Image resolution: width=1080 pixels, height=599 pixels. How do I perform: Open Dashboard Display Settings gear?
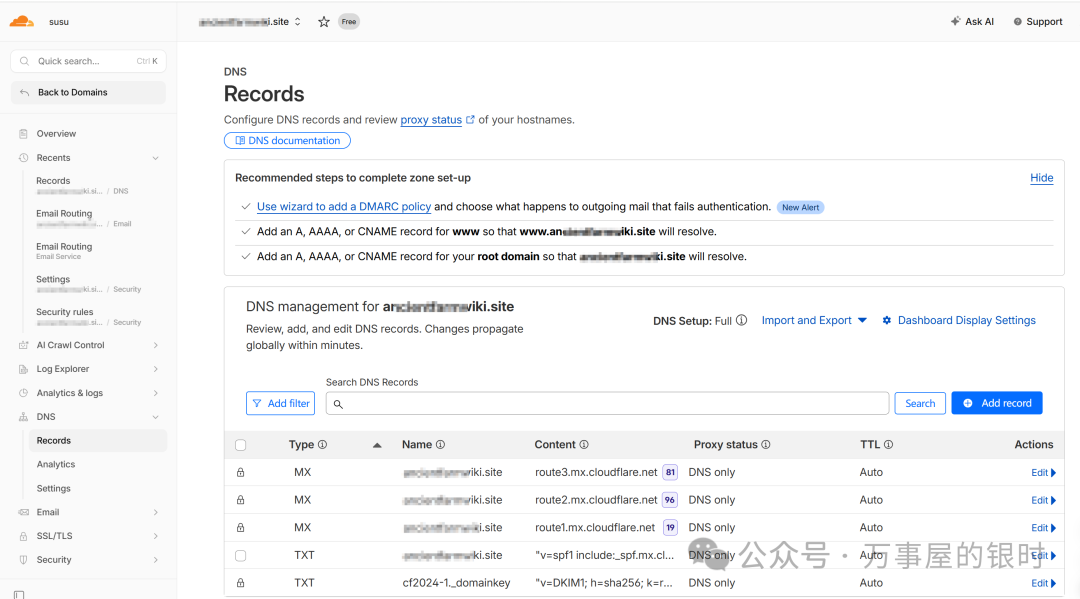pyautogui.click(x=887, y=321)
